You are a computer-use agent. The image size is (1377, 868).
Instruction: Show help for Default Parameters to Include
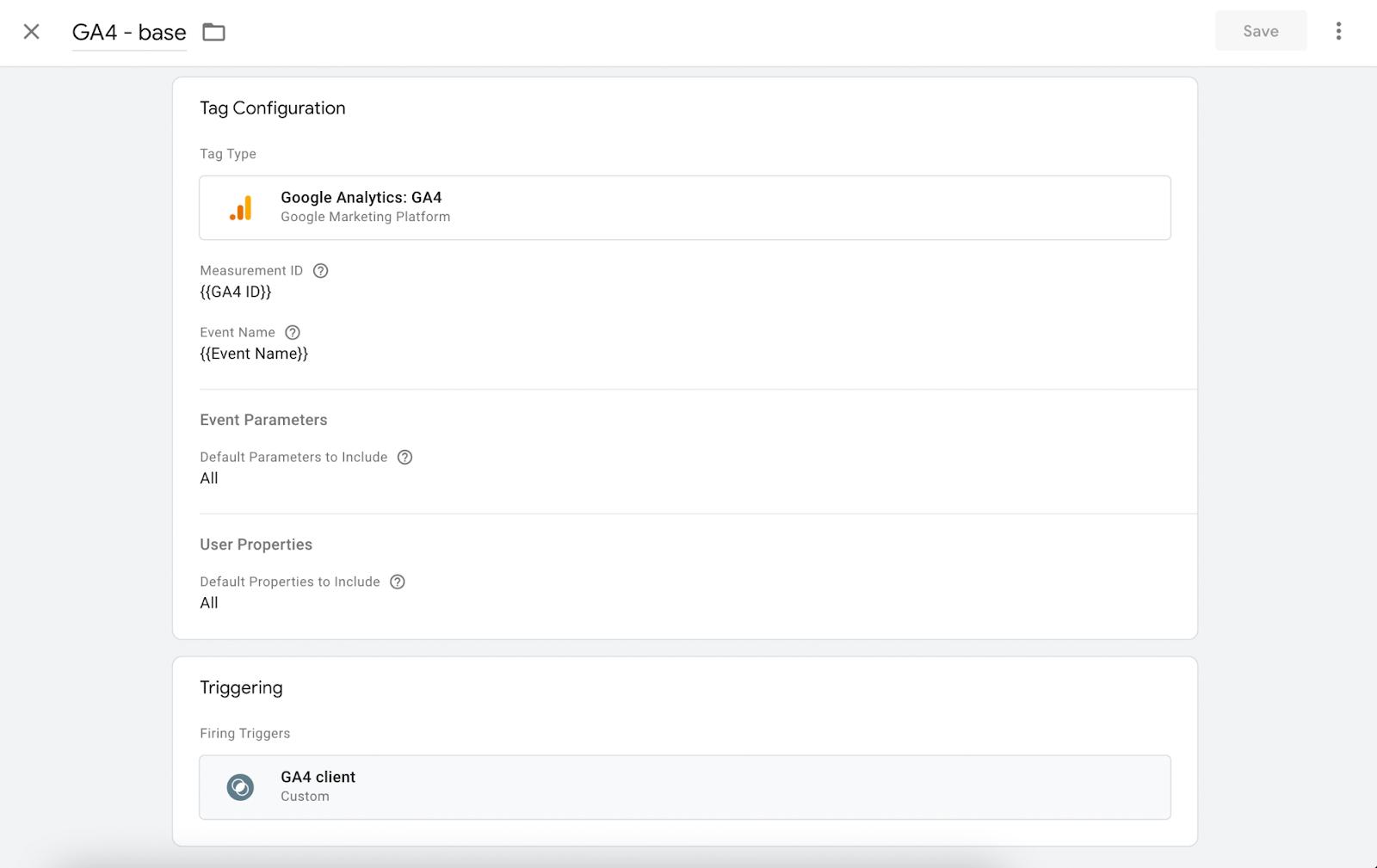(x=405, y=457)
